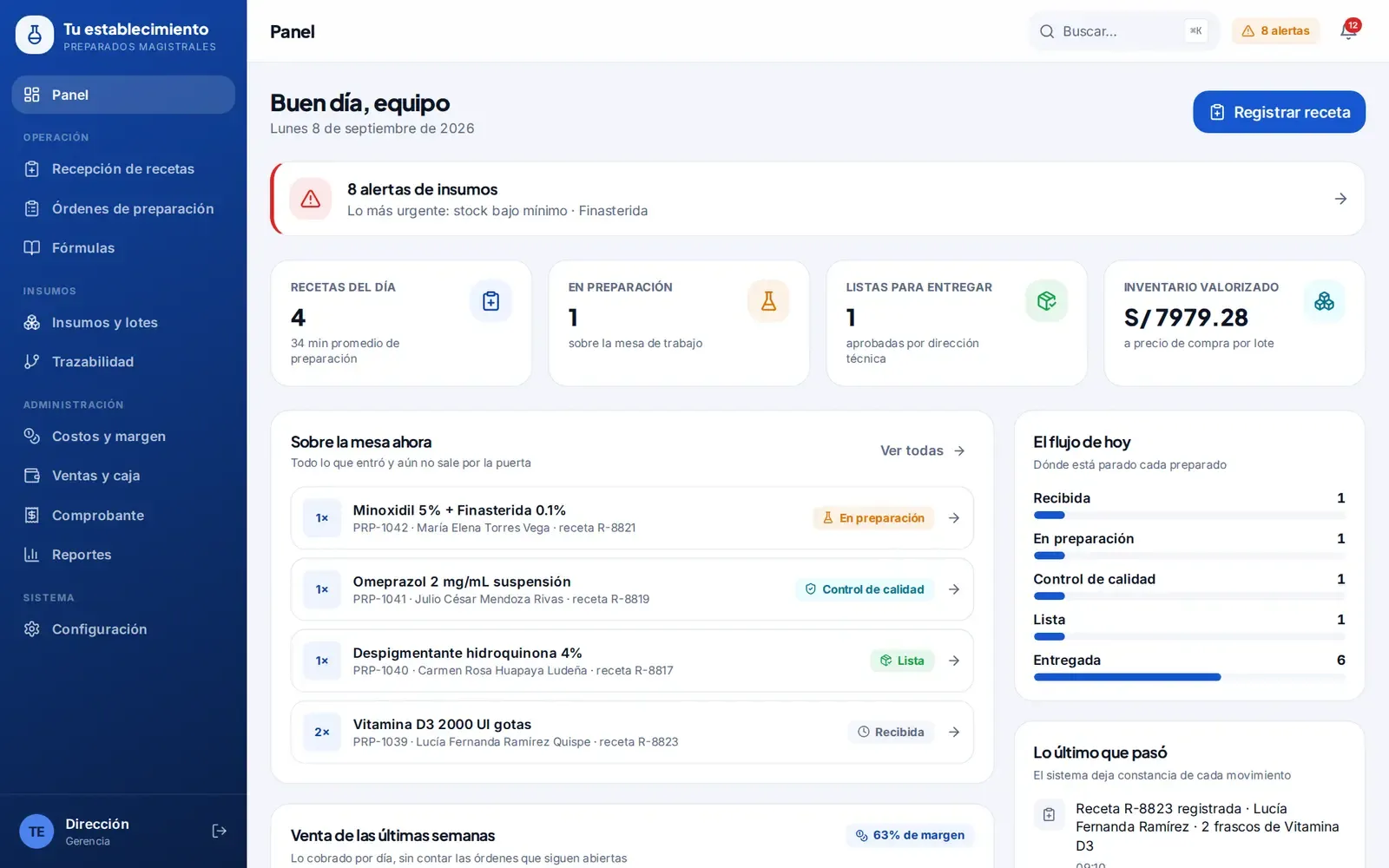The width and height of the screenshot is (1389, 868).
Task: Open Trazabilidad page
Action: [123, 361]
